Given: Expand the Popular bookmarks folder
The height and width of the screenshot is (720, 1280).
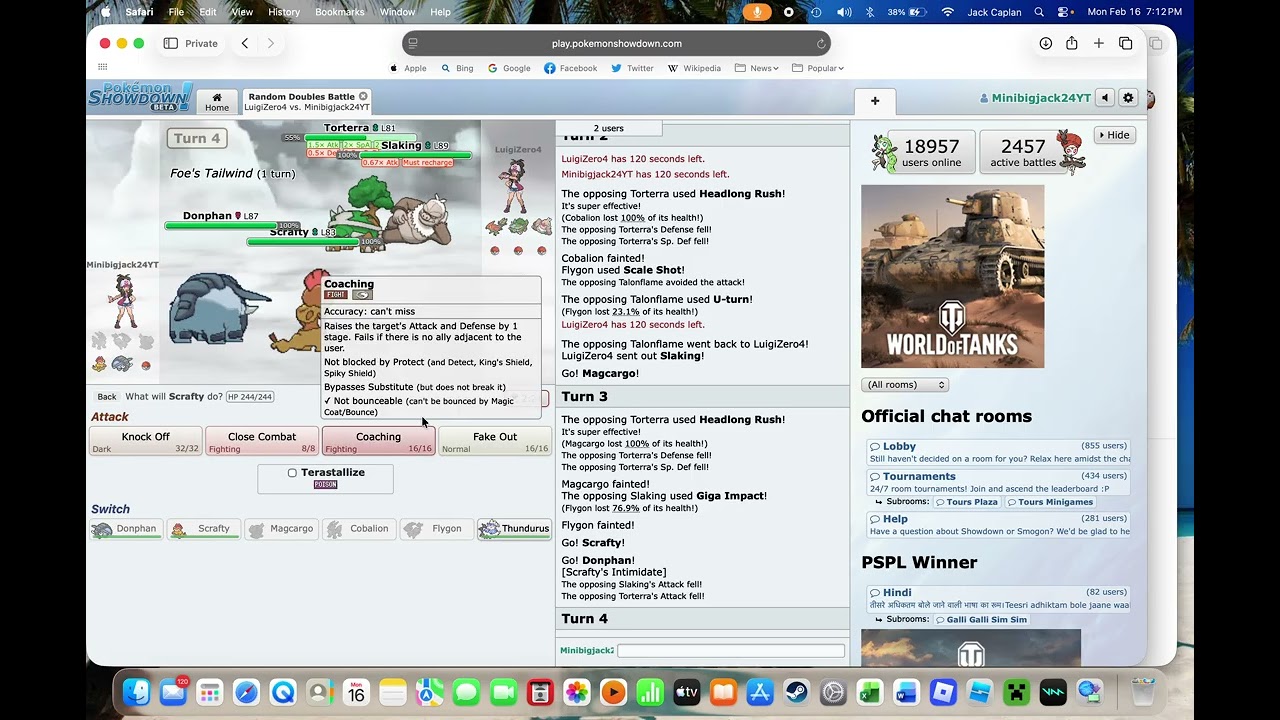Looking at the screenshot, I should tap(818, 68).
